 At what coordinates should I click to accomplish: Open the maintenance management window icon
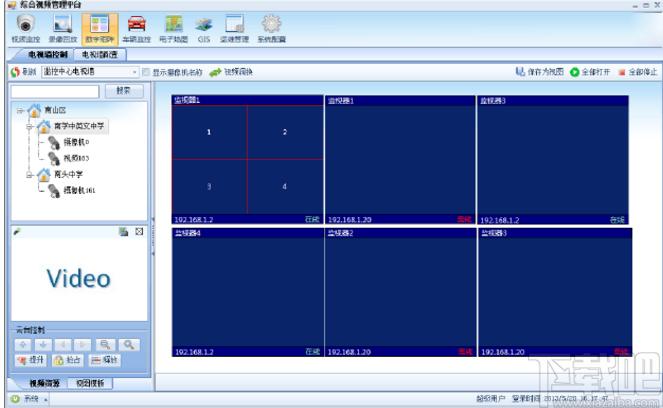coord(234,25)
